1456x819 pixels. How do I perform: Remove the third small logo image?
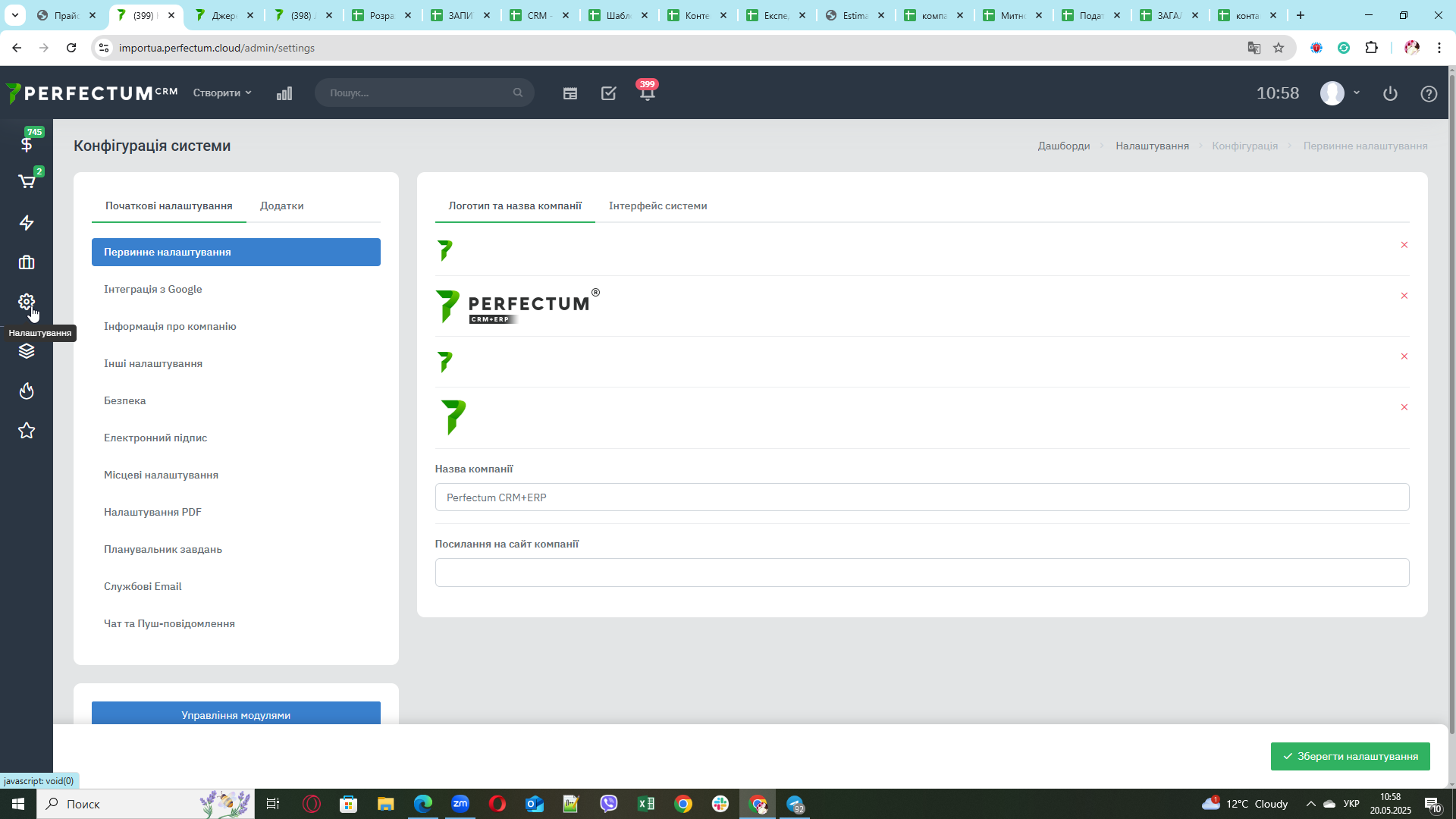click(1404, 356)
